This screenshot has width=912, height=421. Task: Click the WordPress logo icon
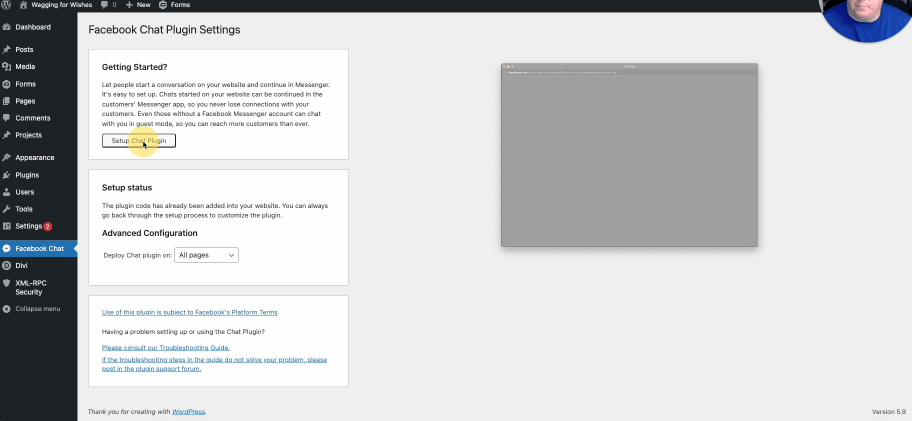[x=6, y=5]
